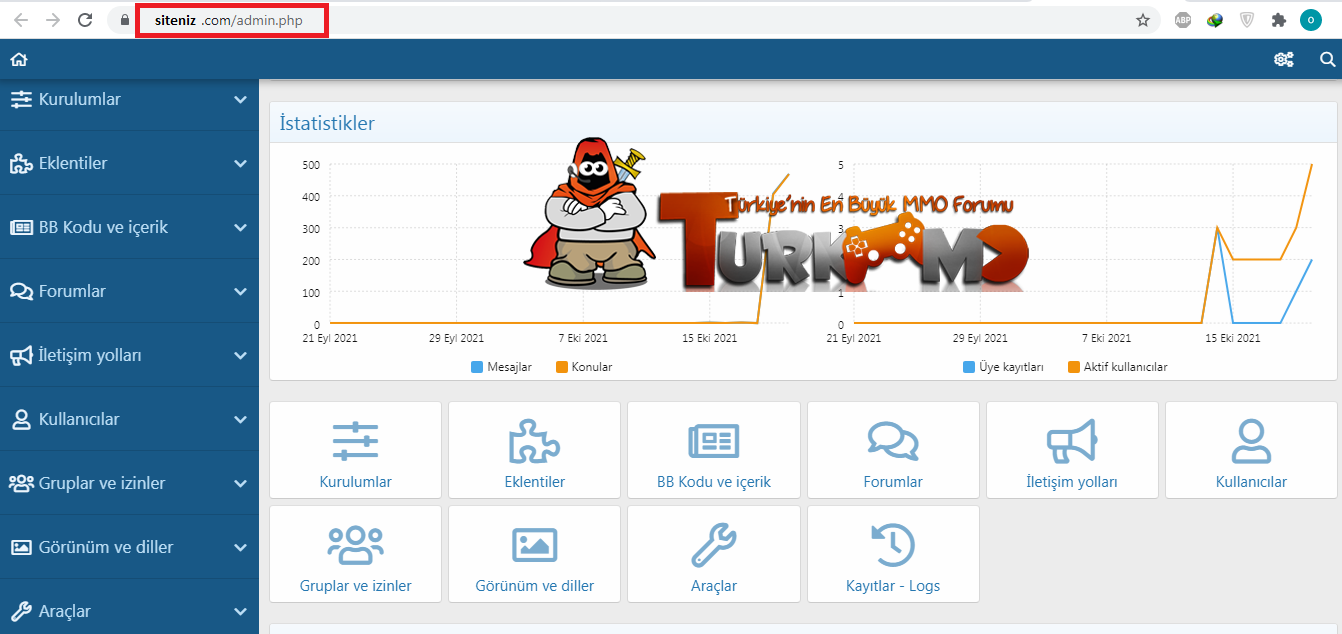Click the İletişim yolları megaphone sidebar icon

(x=21, y=355)
